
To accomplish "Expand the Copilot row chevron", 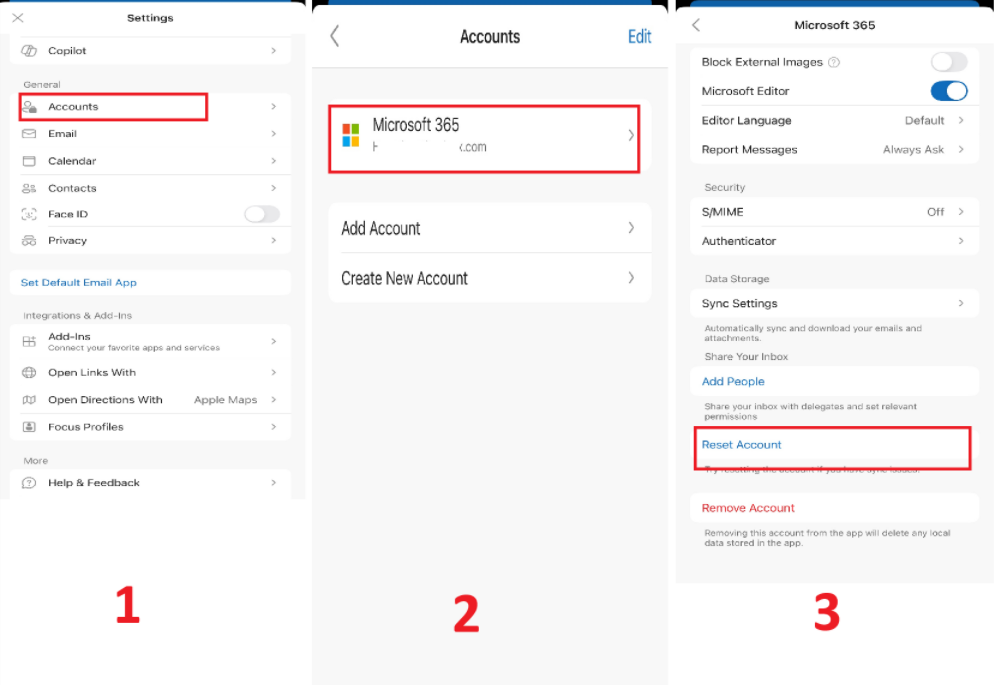I will tap(274, 50).
